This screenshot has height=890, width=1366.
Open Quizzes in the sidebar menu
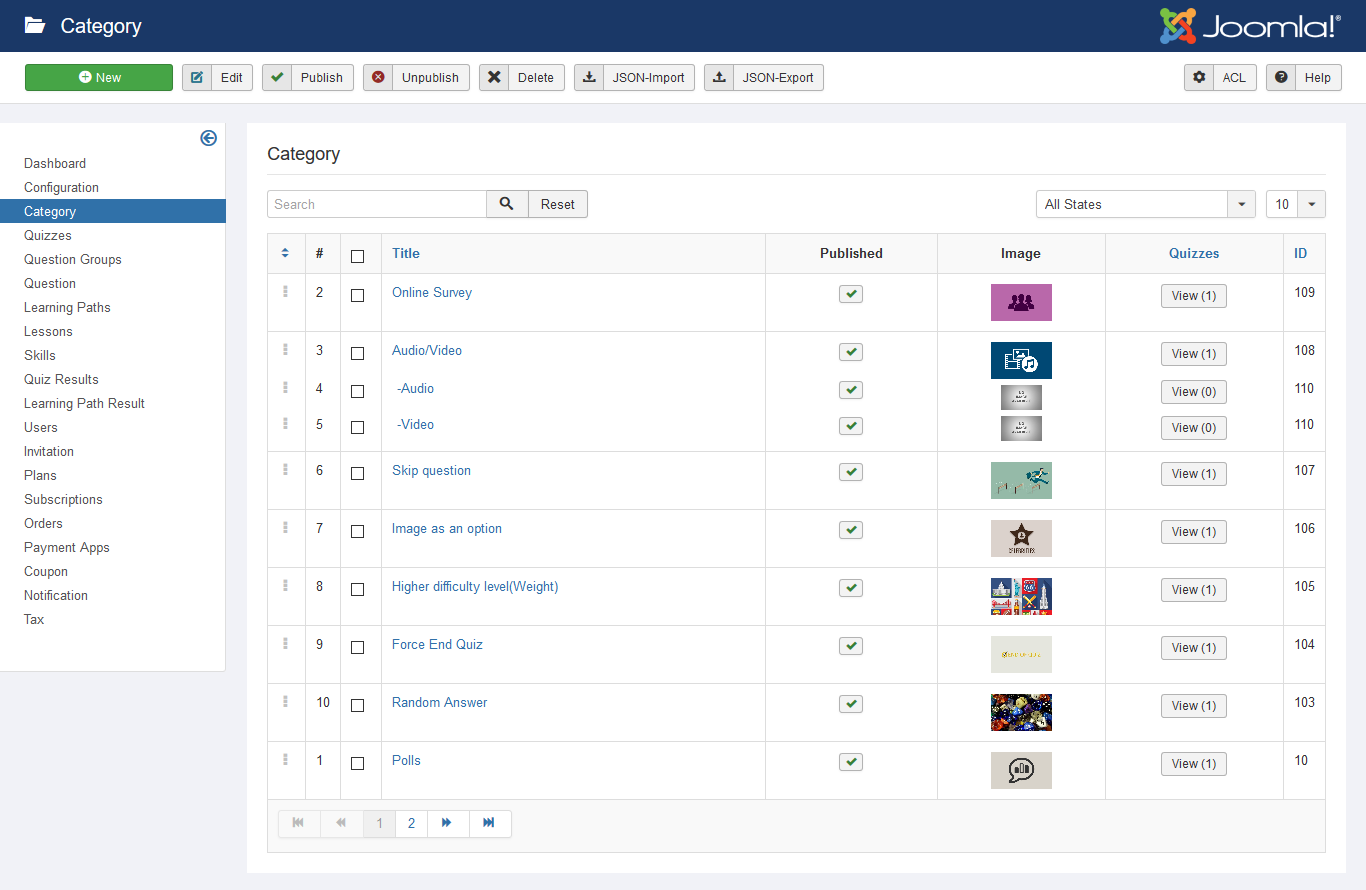point(48,235)
